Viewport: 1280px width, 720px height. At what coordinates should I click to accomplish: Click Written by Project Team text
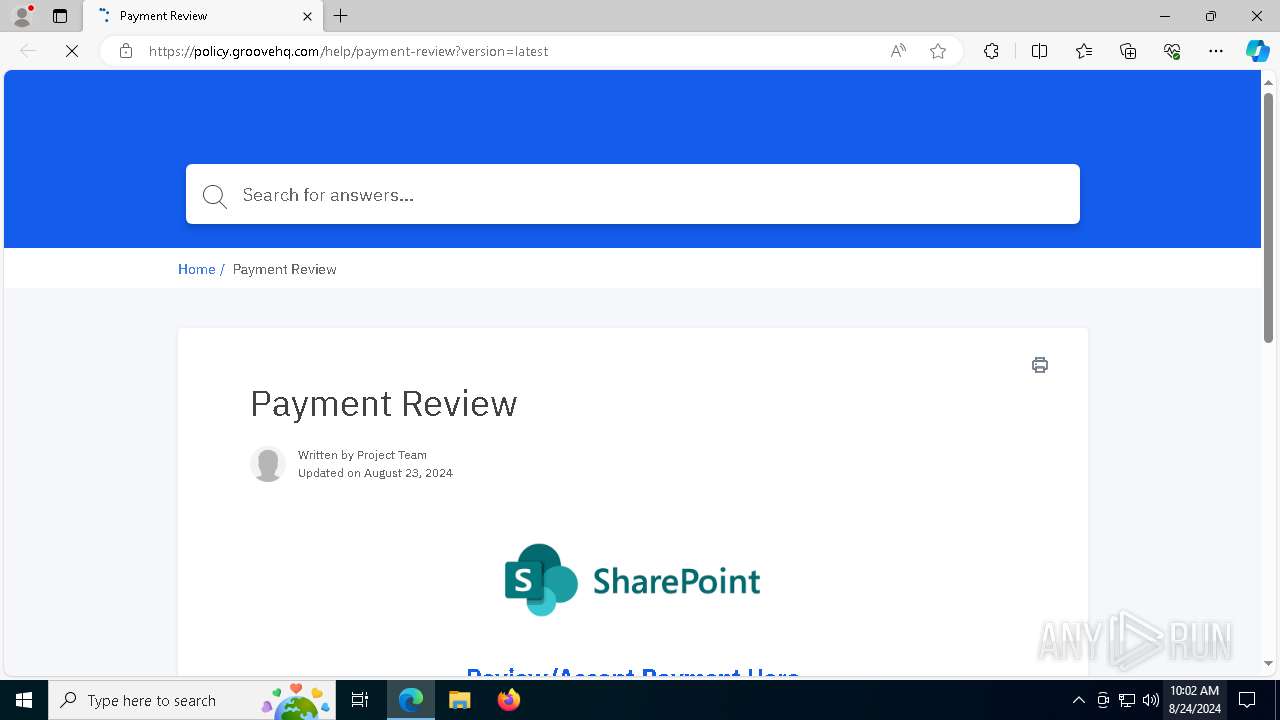click(362, 455)
